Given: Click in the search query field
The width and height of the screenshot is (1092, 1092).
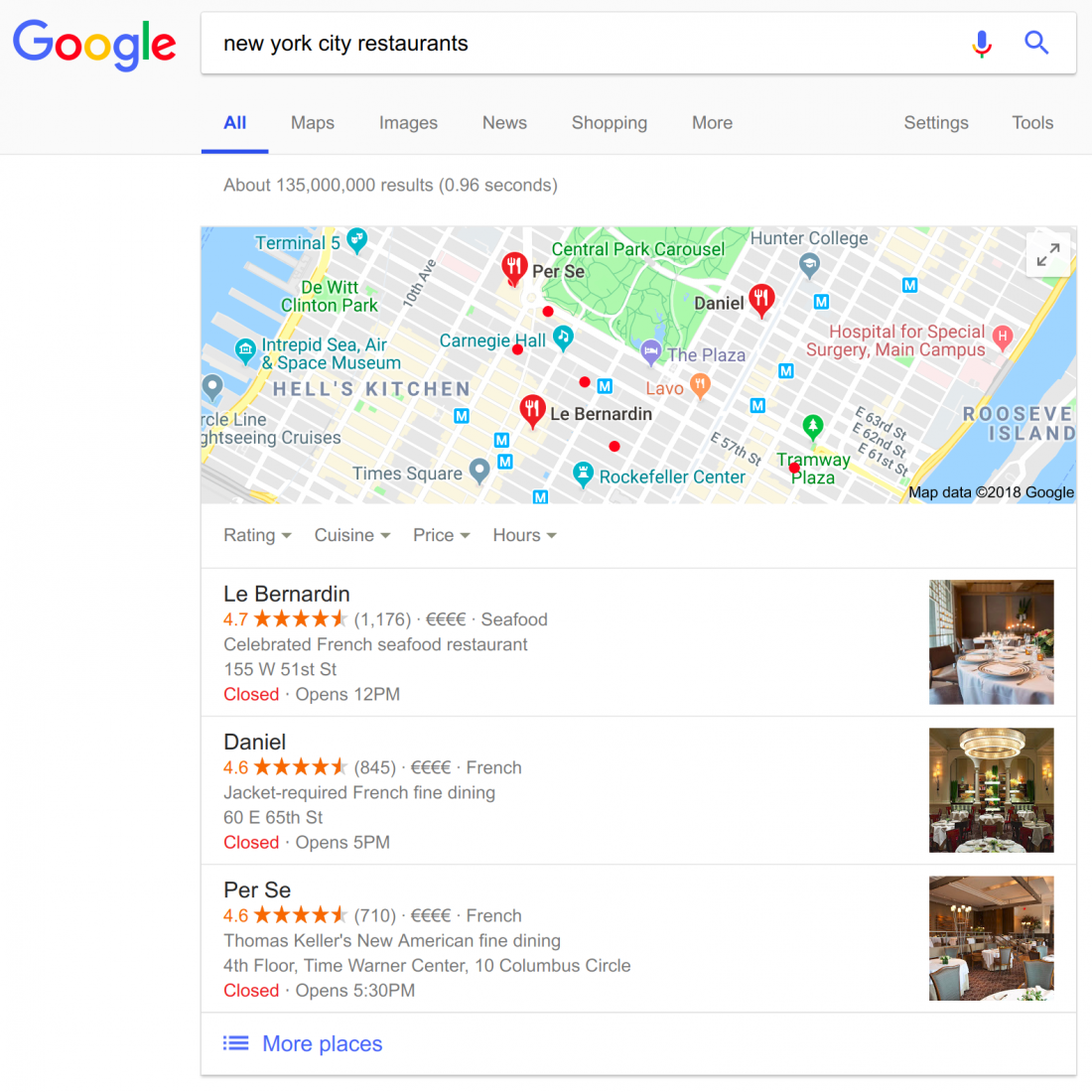Looking at the screenshot, I should coord(585,43).
